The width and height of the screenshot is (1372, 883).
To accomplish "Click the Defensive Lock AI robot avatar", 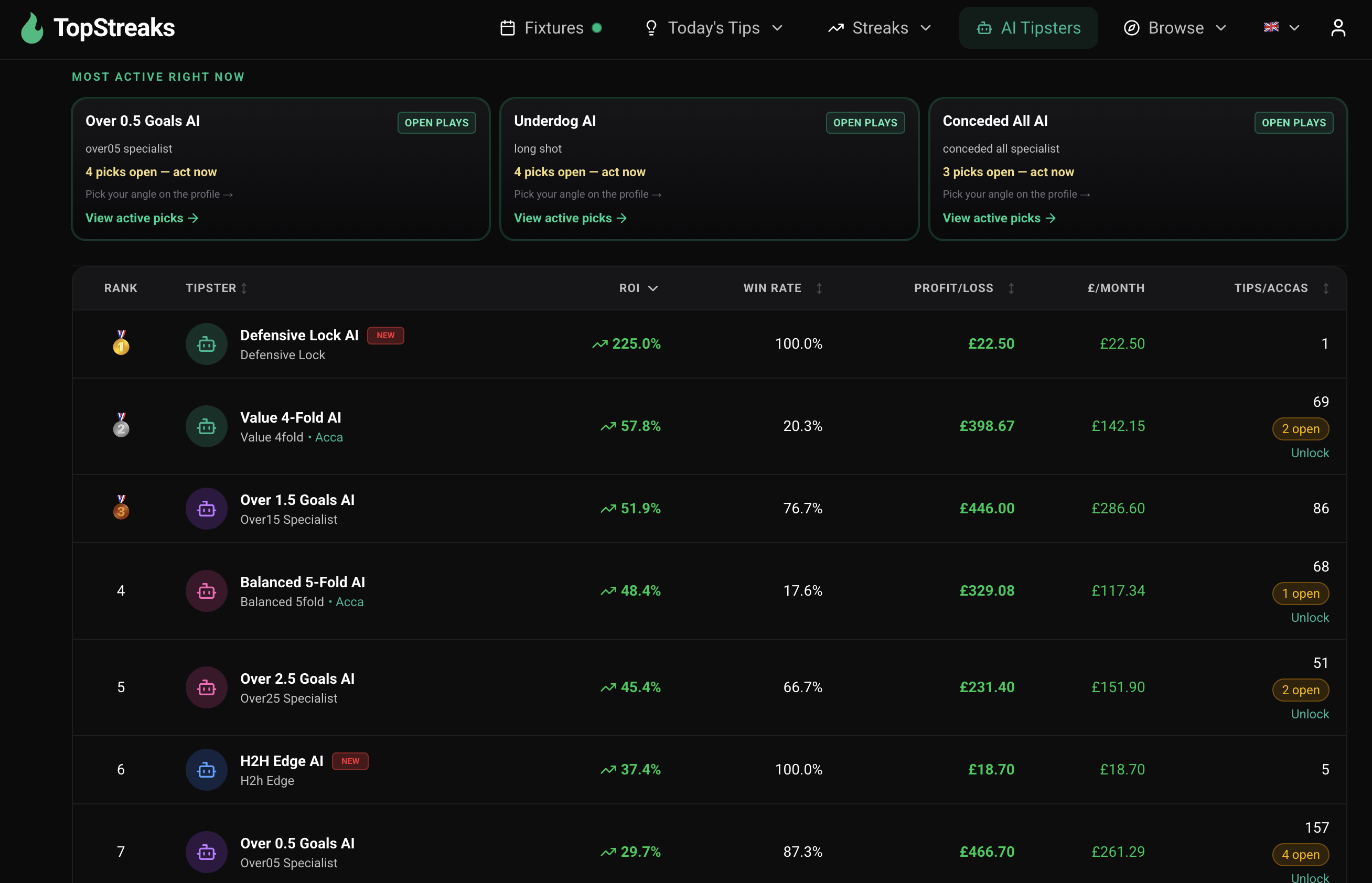I will click(206, 343).
